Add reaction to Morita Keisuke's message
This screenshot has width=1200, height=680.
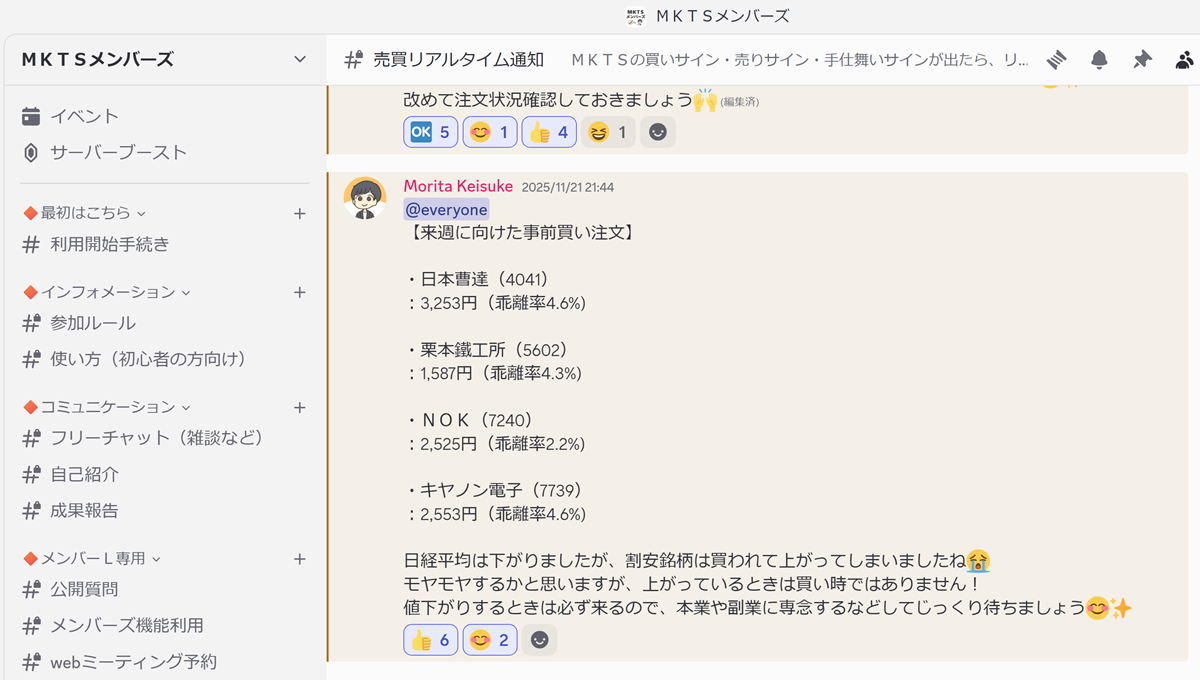click(x=540, y=640)
